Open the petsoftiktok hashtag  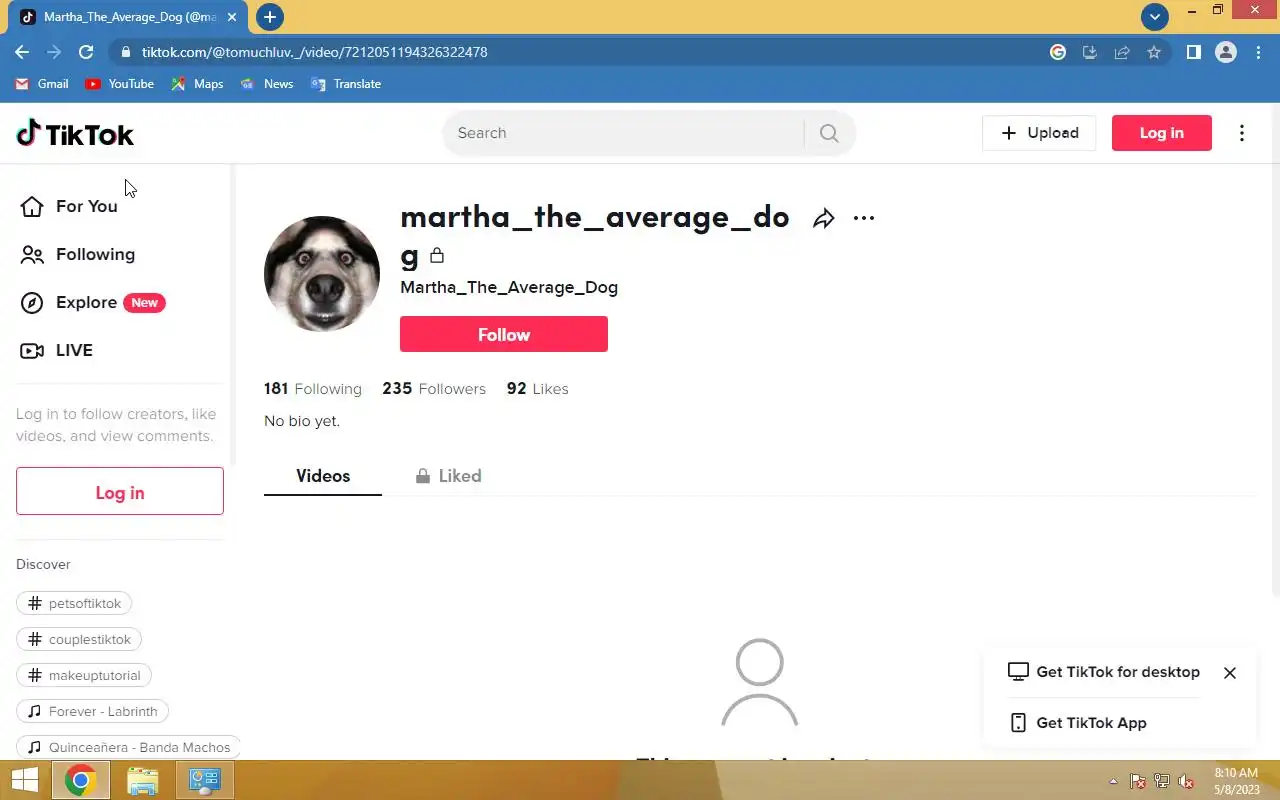tap(75, 603)
